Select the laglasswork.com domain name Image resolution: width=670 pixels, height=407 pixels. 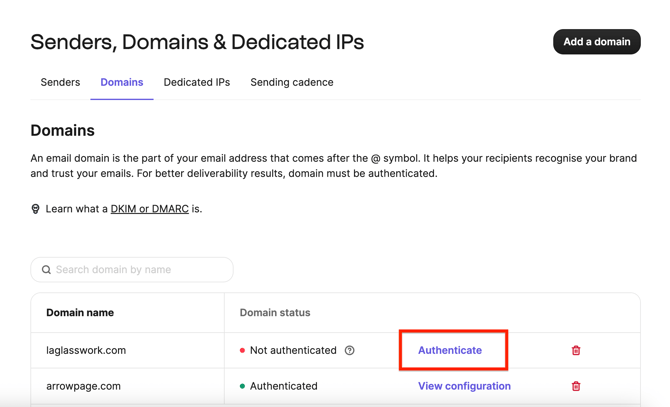[86, 351]
